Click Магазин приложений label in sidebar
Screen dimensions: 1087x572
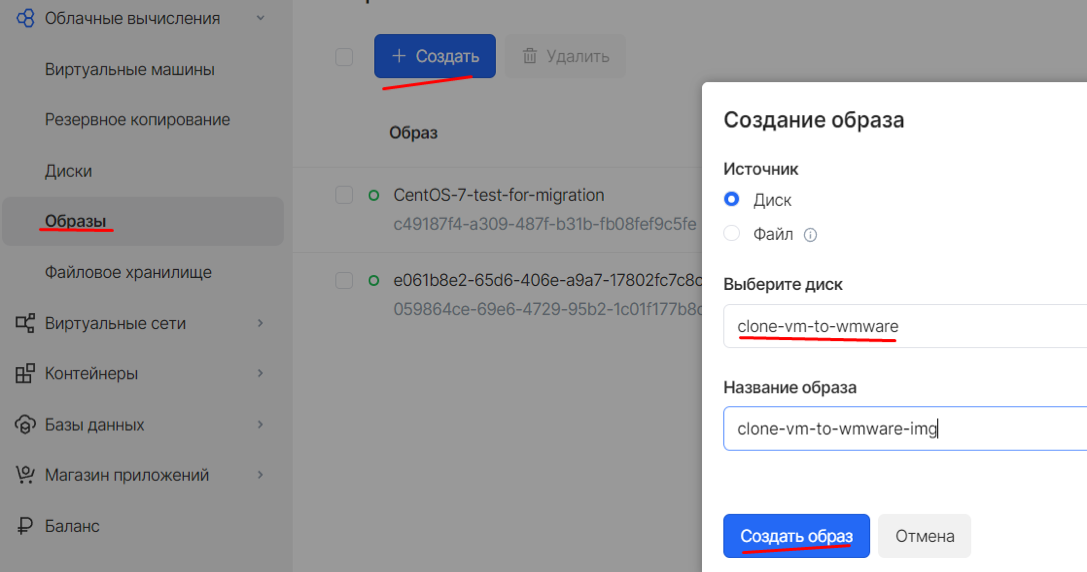pyautogui.click(x=127, y=475)
